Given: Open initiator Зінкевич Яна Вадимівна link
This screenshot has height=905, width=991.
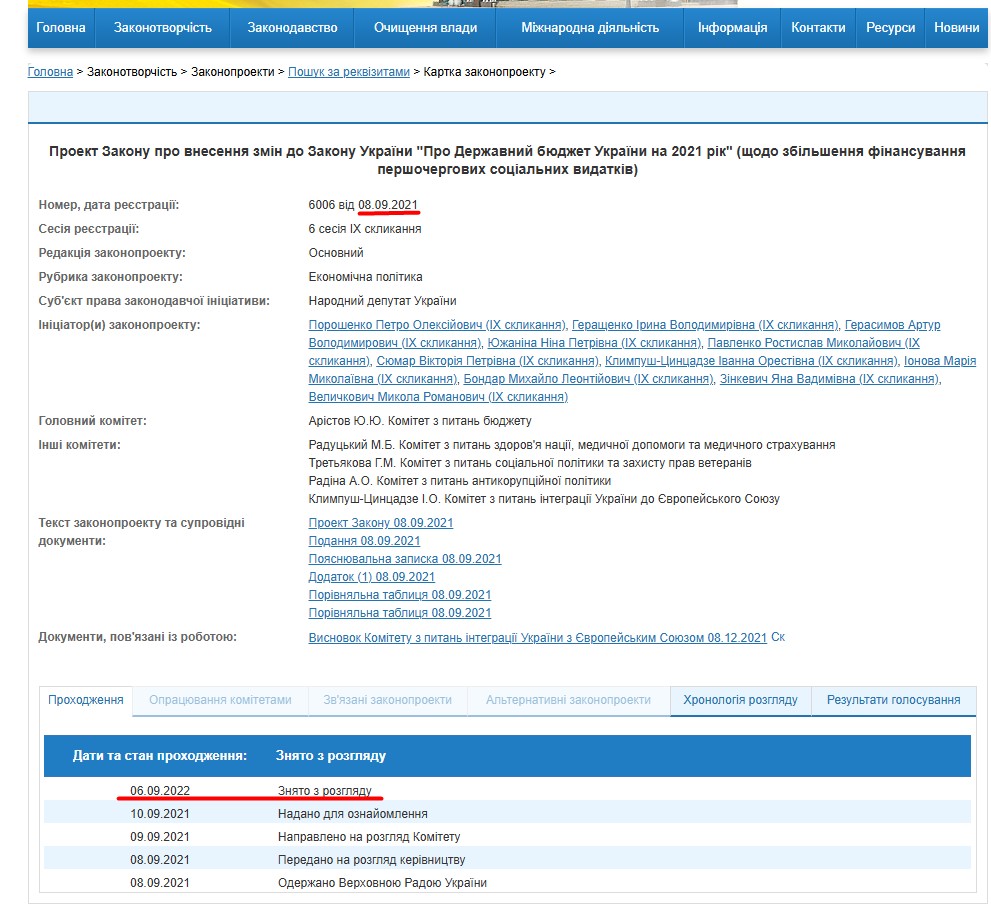Looking at the screenshot, I should click(829, 379).
